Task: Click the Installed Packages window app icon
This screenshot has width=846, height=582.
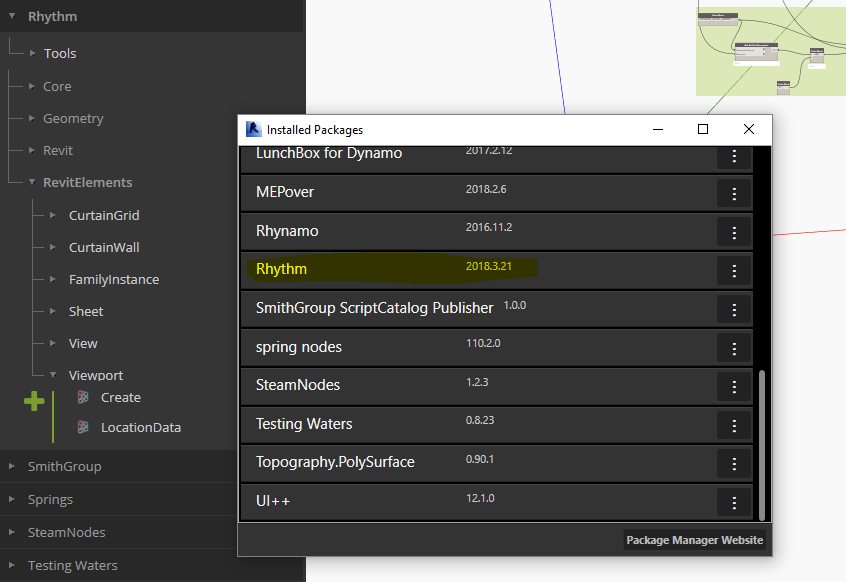Action: tap(253, 129)
